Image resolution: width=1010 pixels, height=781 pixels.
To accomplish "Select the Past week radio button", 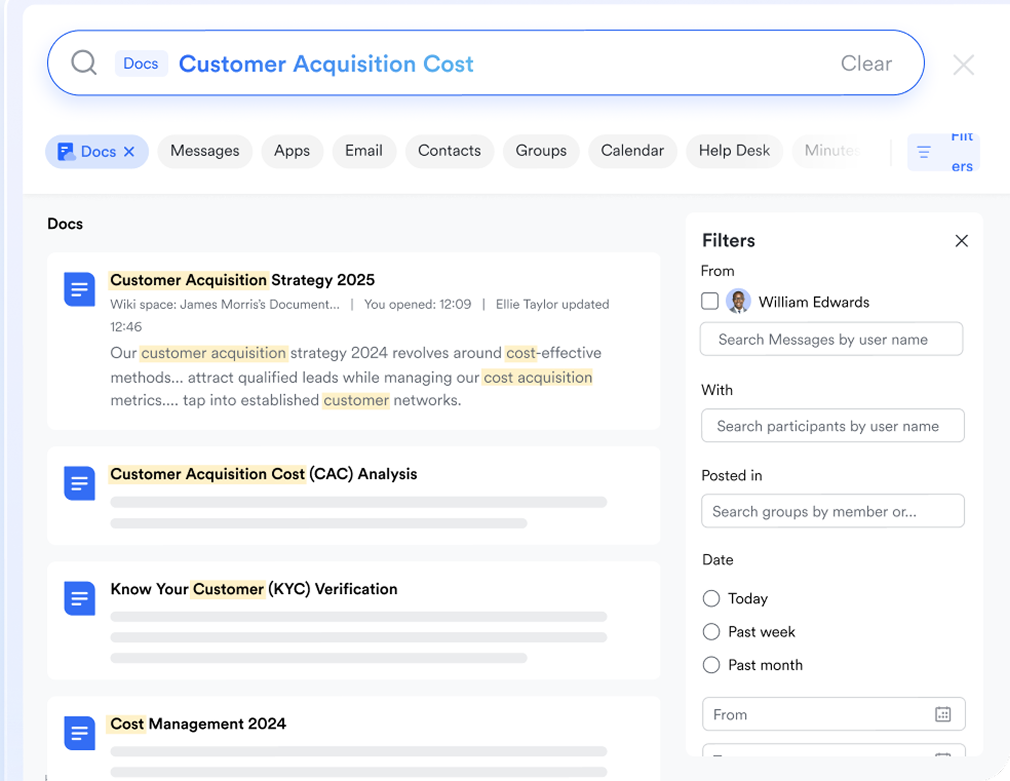I will click(x=711, y=632).
